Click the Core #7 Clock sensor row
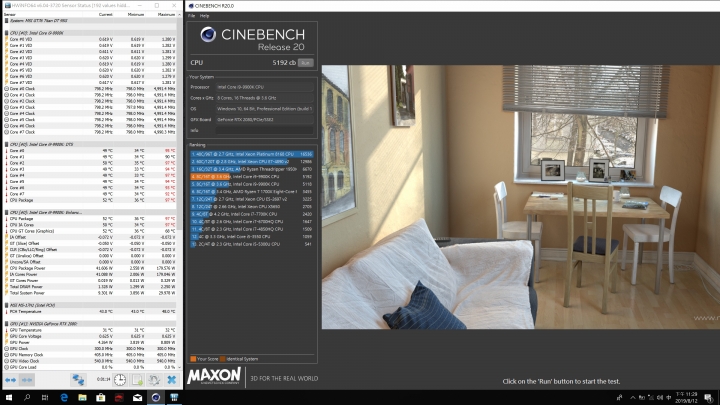 [x=90, y=132]
